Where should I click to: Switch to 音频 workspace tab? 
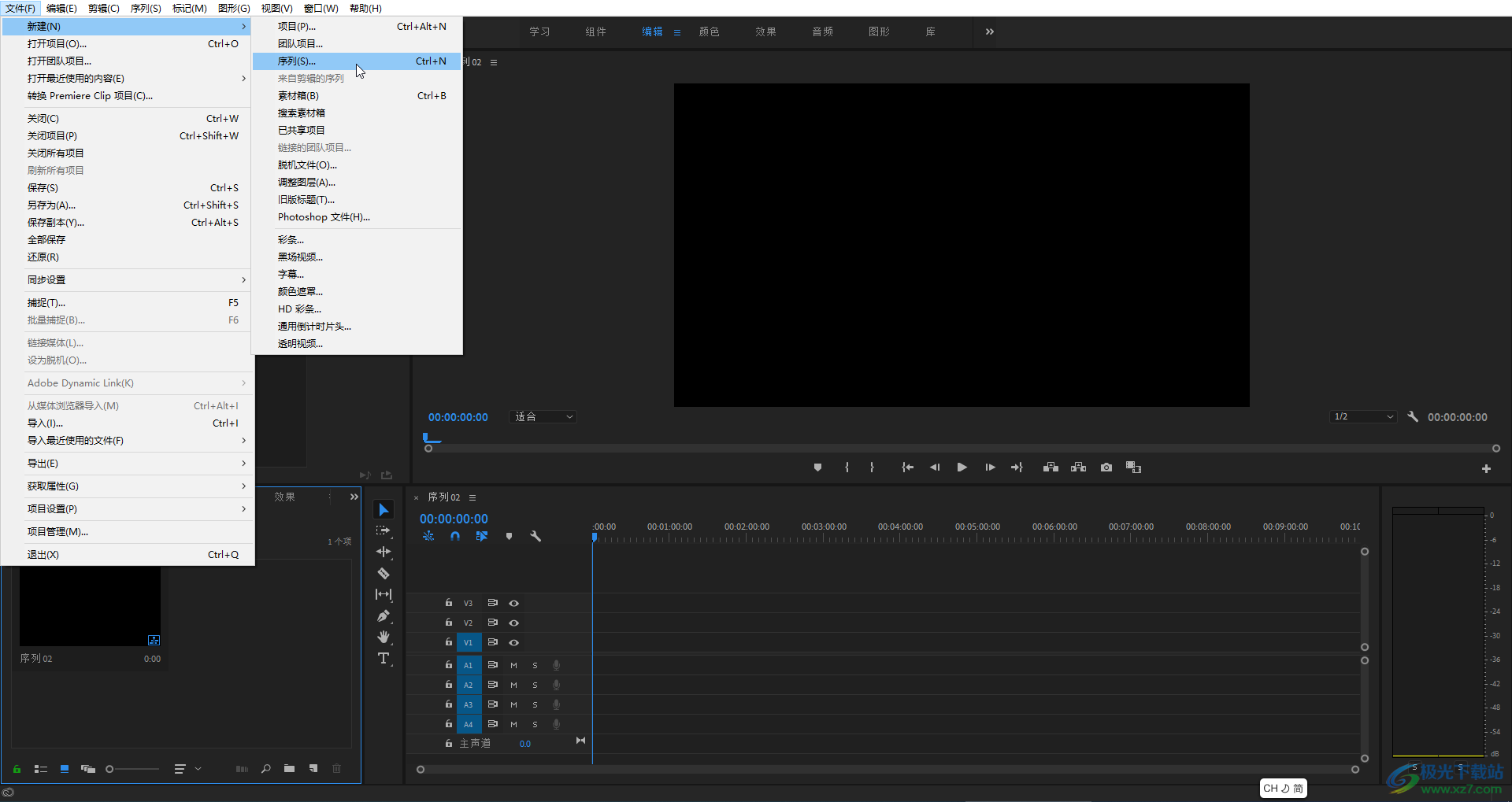click(823, 31)
